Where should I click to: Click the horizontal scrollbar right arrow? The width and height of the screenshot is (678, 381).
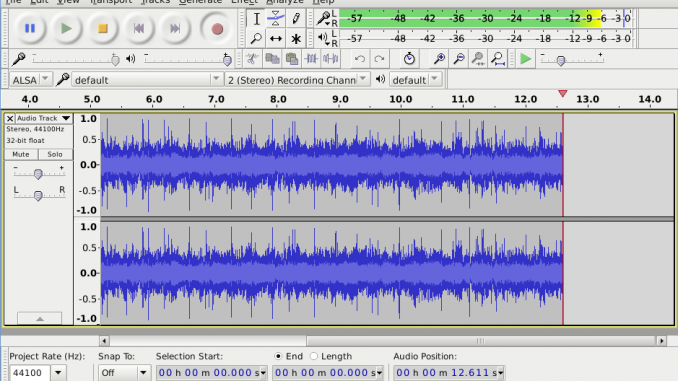(661, 341)
